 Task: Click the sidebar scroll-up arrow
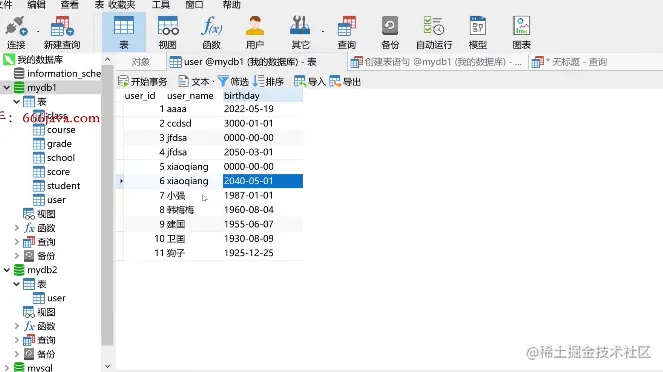[107, 60]
